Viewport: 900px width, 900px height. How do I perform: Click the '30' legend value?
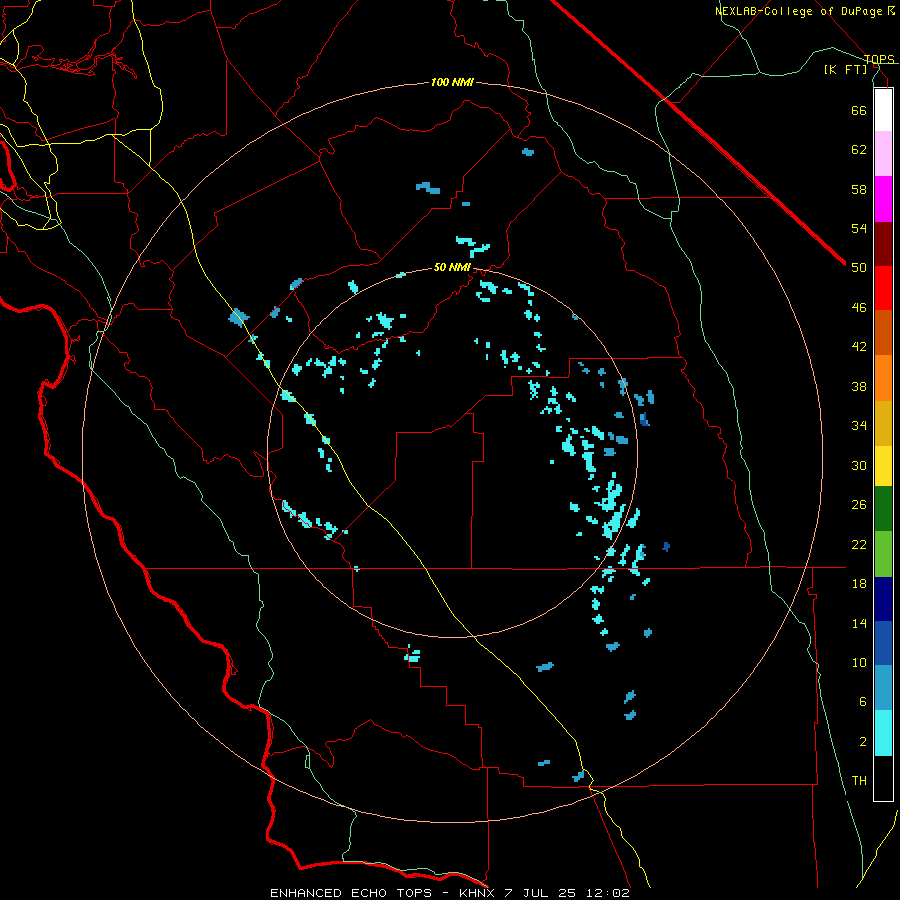859,465
